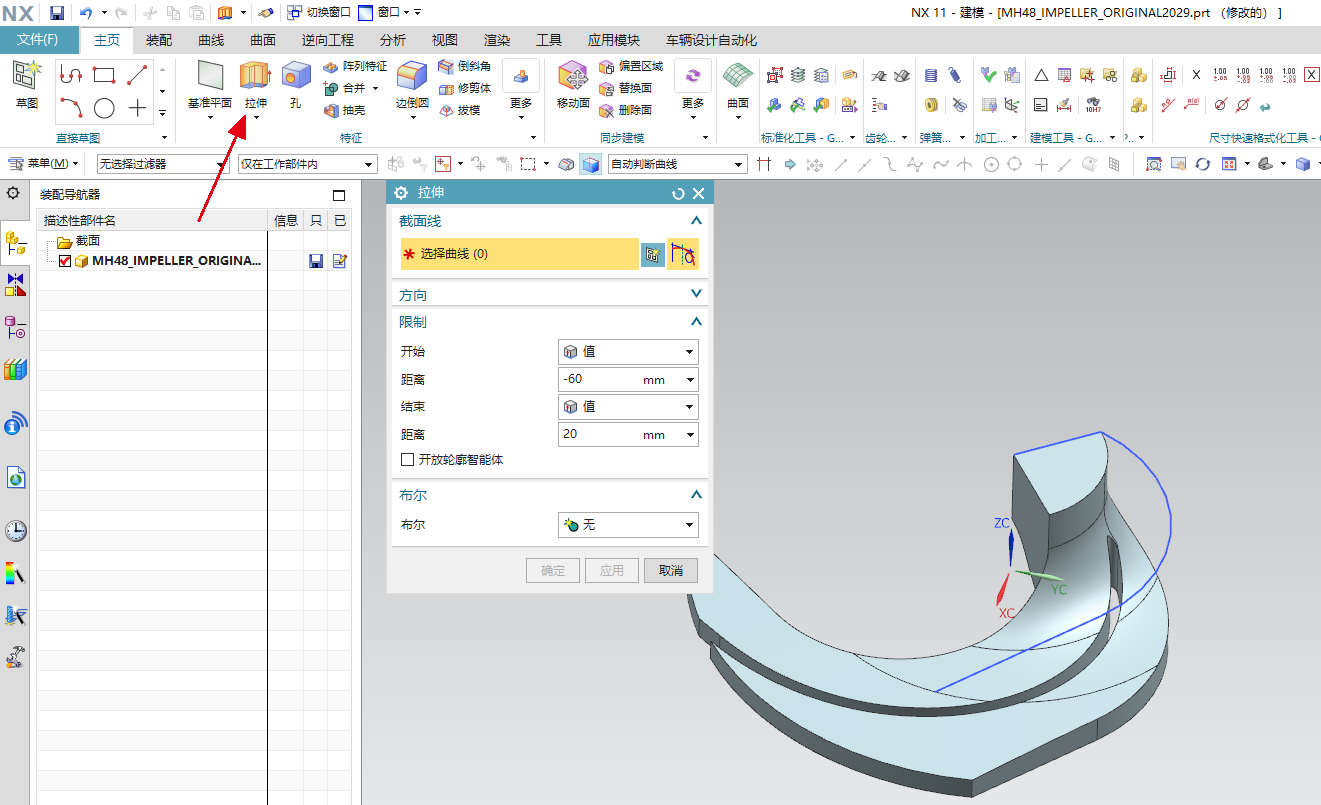Enable the 开放轮廓智能体 checkbox
Viewport: 1321px width, 805px height.
407,460
